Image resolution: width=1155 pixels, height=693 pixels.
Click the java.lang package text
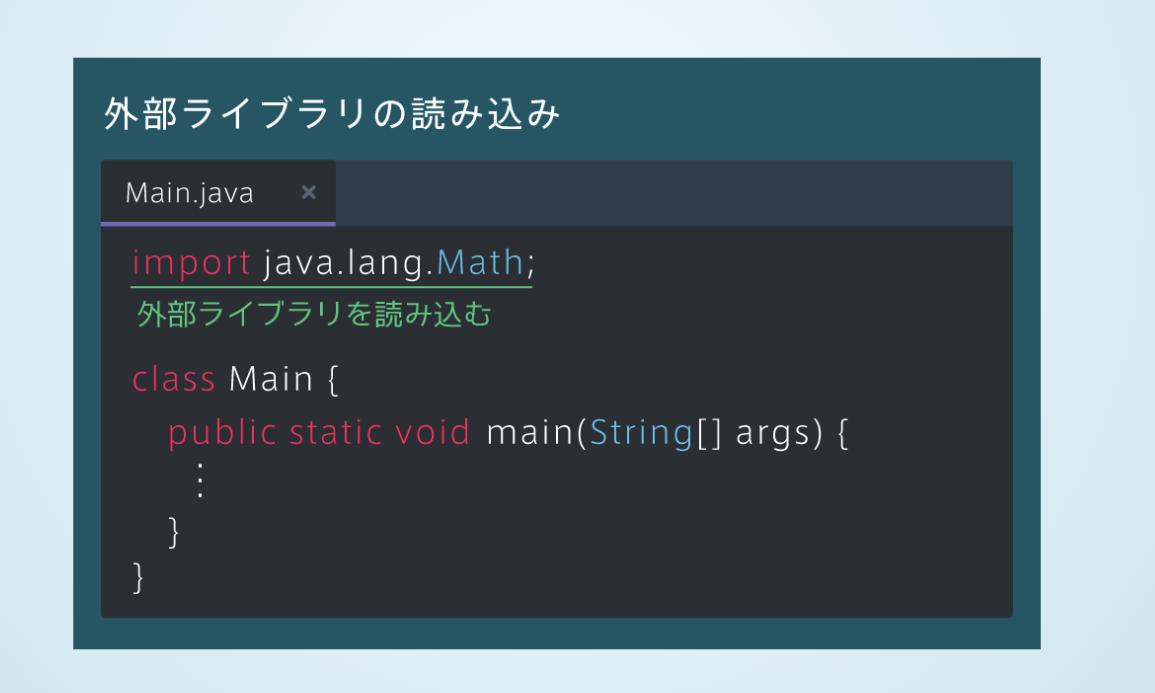pyautogui.click(x=344, y=264)
